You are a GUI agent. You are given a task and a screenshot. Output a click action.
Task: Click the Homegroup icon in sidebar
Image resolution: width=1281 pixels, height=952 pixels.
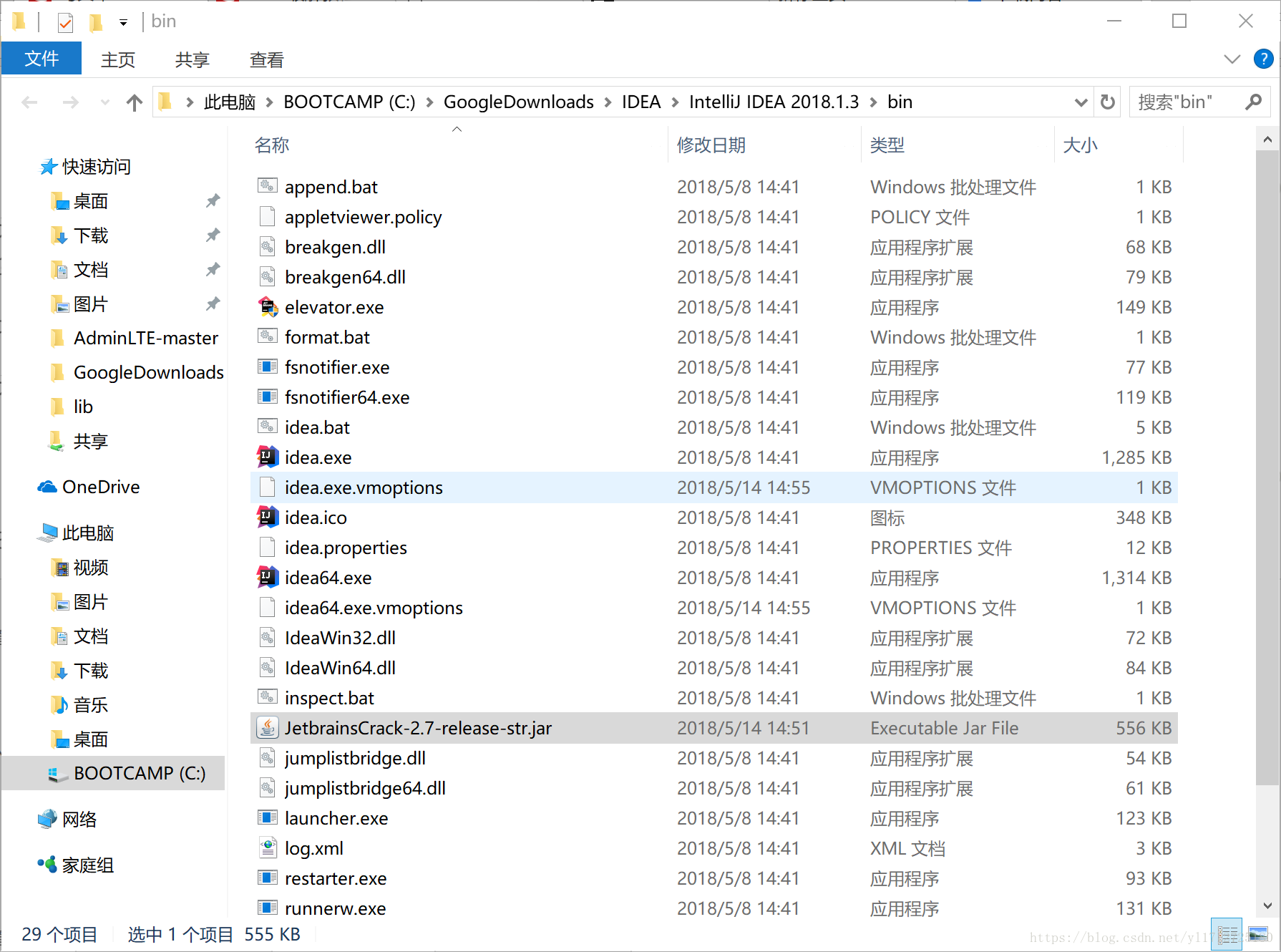pos(47,865)
